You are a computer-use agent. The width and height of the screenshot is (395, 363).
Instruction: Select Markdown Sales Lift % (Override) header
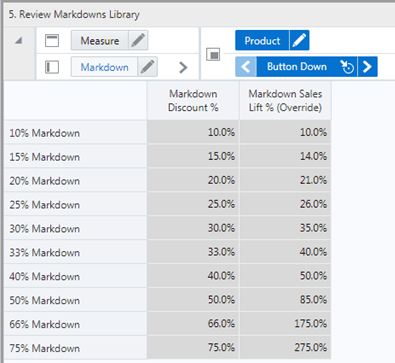pos(285,101)
